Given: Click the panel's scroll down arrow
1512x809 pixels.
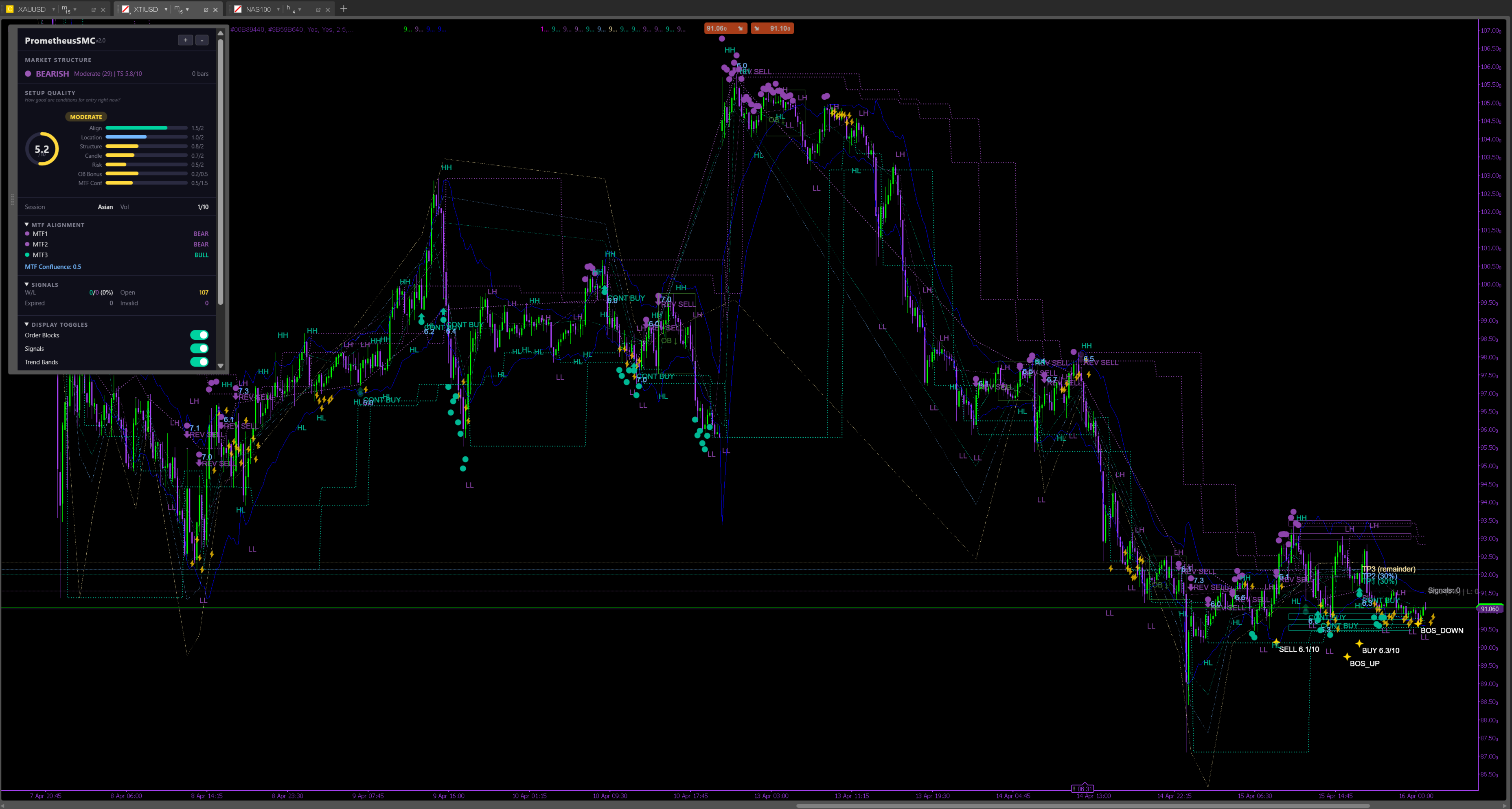Looking at the screenshot, I should 221,365.
